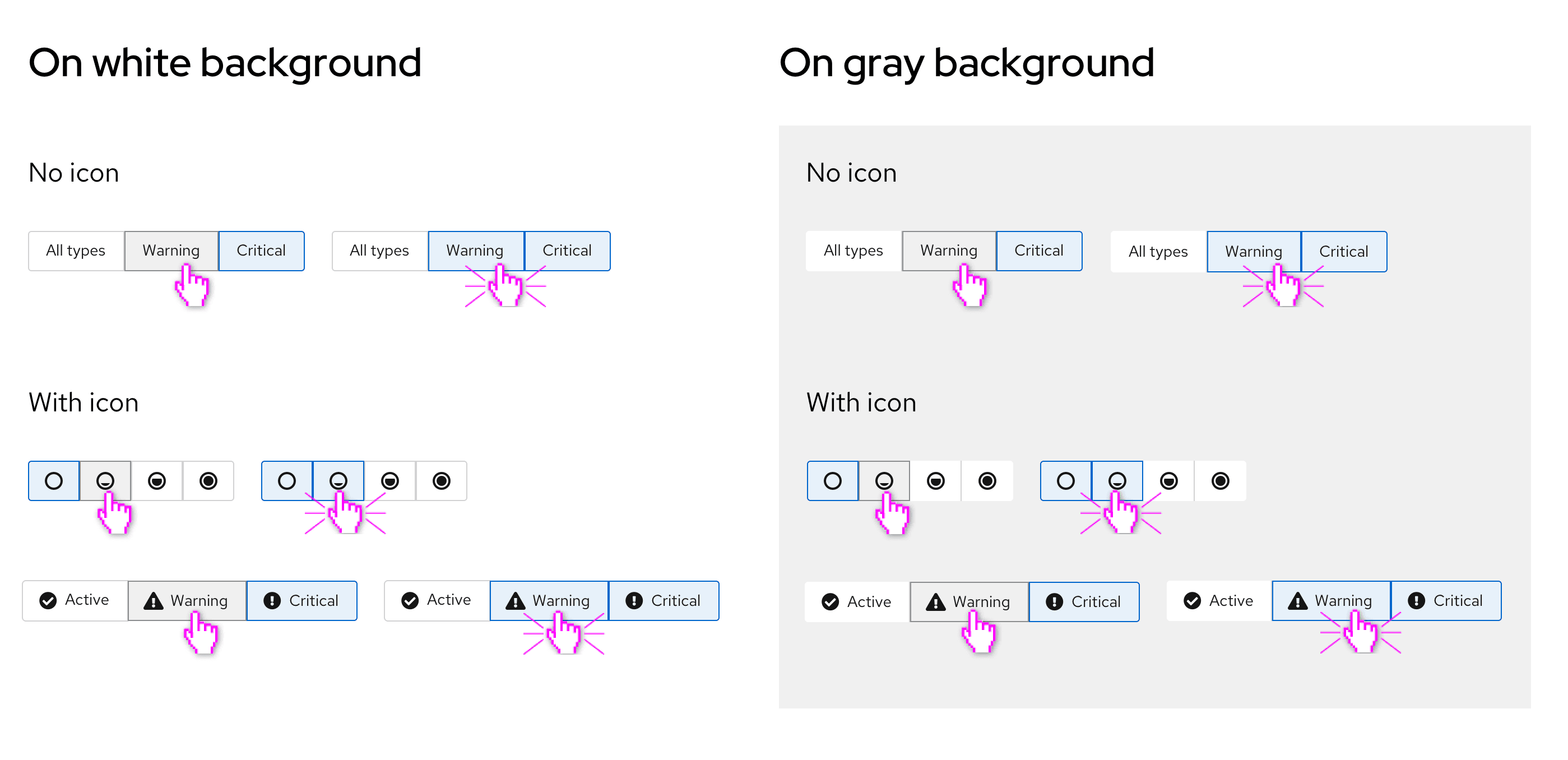Select half-filled circle icon in white-background clicked icon group
Image resolution: width=1568 pixels, height=760 pixels.
389,481
